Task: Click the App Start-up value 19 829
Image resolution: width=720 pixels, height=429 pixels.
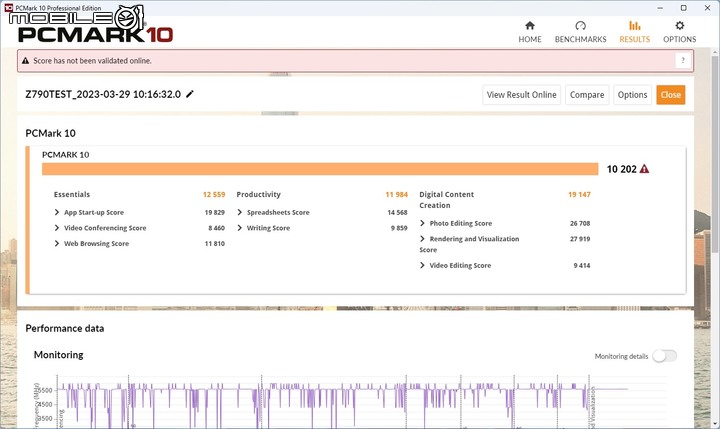Action: tap(215, 212)
